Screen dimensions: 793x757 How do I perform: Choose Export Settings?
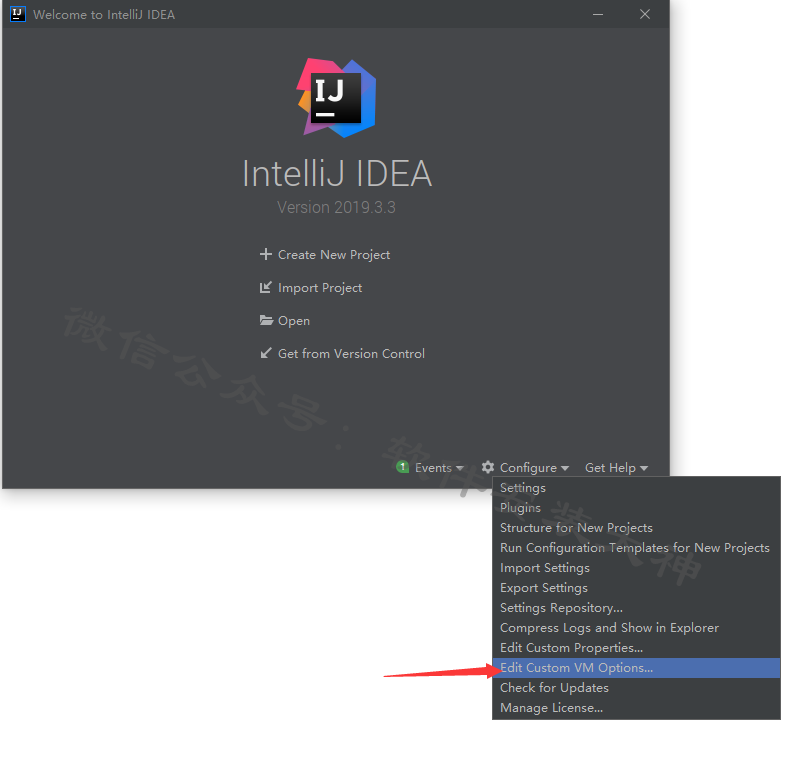[x=636, y=588]
